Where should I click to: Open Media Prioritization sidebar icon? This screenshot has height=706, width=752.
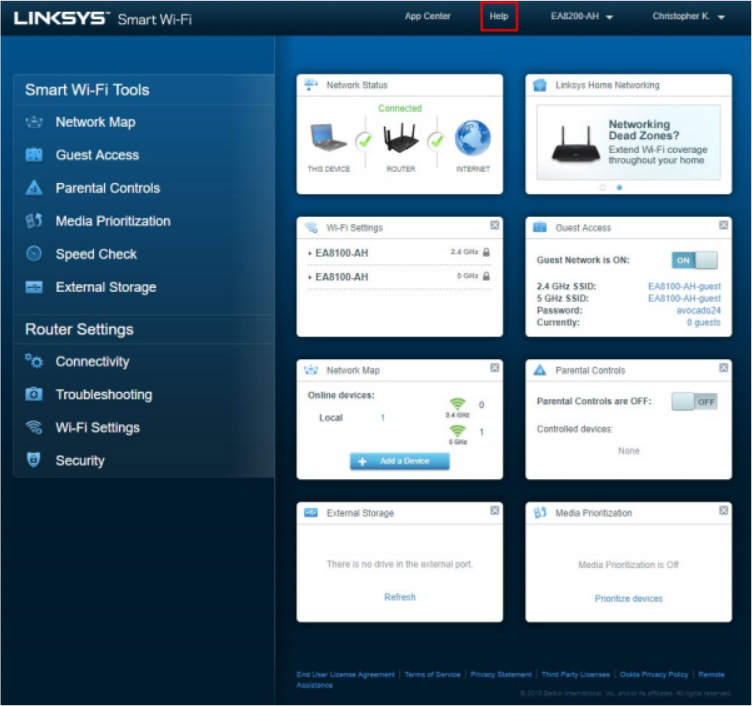(x=34, y=221)
